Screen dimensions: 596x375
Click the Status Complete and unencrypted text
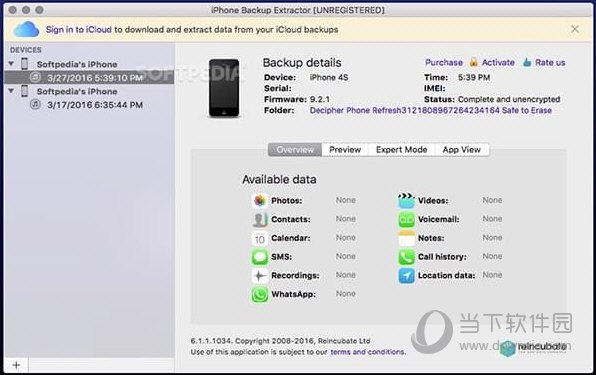pyautogui.click(x=509, y=100)
